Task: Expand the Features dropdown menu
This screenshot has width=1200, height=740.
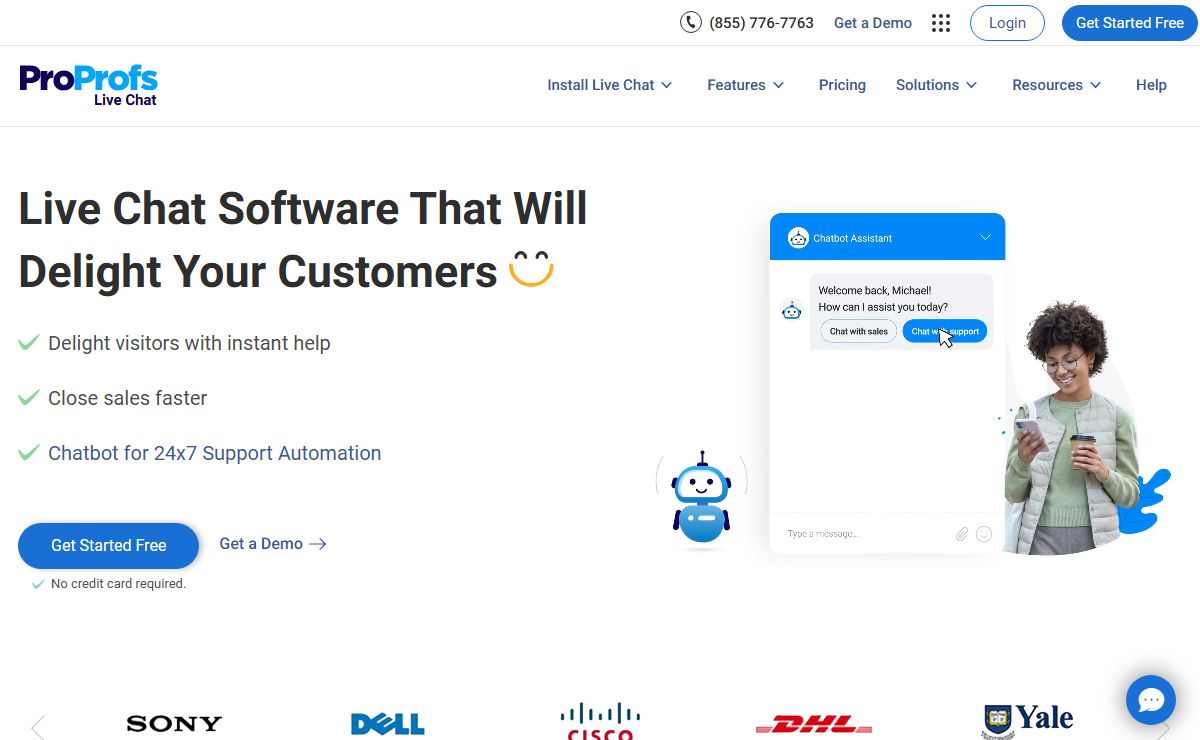Action: [x=745, y=85]
